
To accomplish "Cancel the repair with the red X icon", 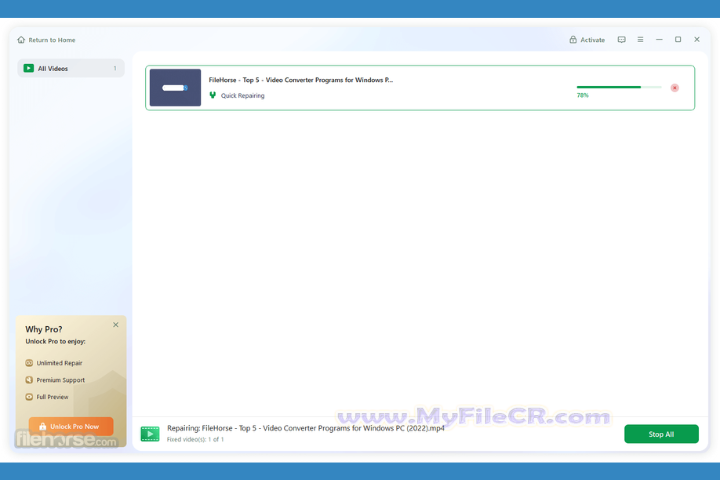I will pyautogui.click(x=675, y=88).
